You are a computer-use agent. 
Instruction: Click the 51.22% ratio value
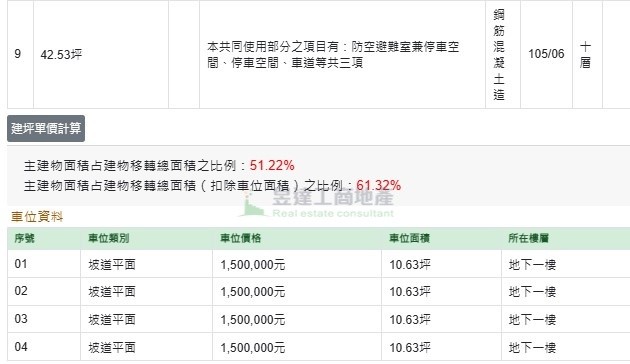272,165
